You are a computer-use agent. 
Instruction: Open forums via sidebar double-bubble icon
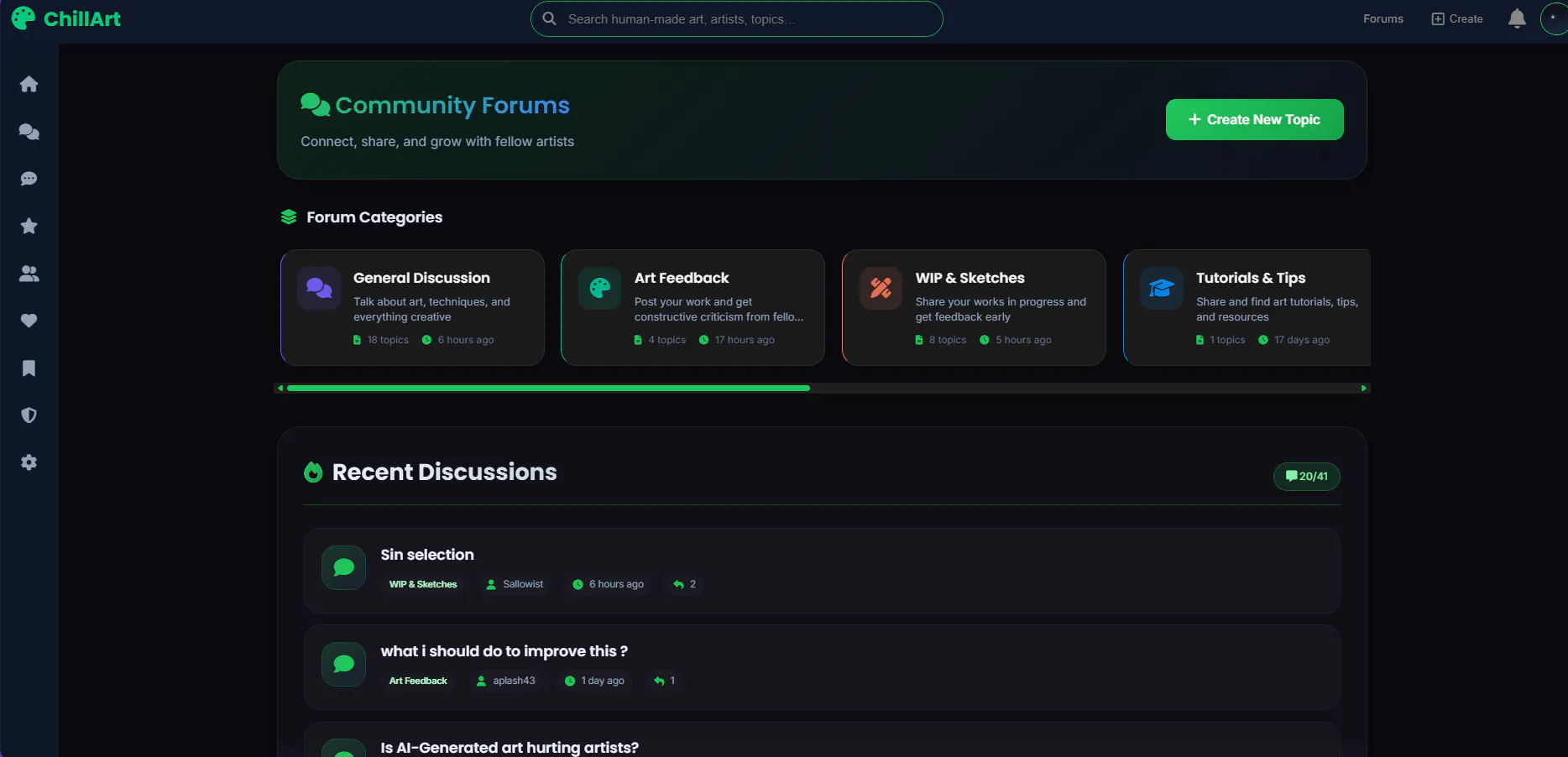tap(29, 132)
